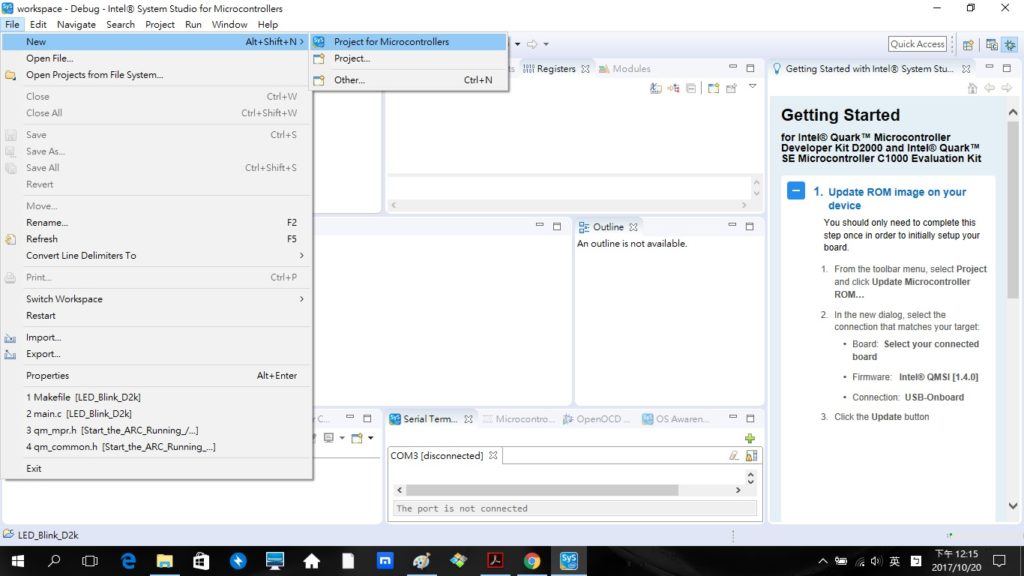Click the forward navigation arrow in toolbar

[x=532, y=44]
